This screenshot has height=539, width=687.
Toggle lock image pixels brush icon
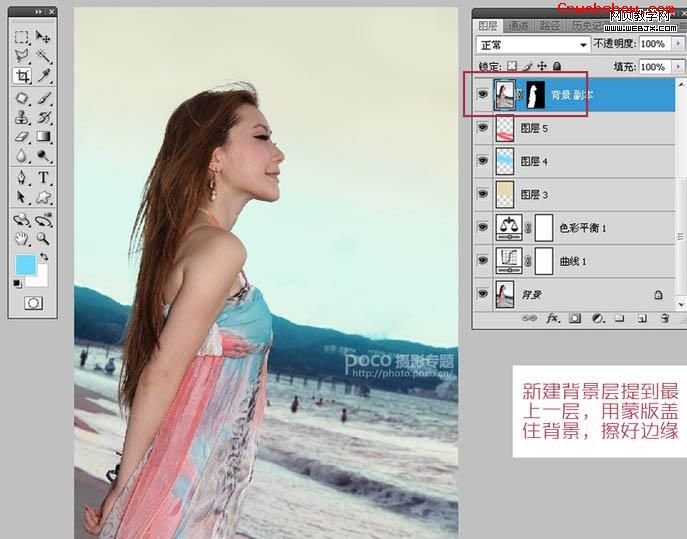(x=528, y=66)
